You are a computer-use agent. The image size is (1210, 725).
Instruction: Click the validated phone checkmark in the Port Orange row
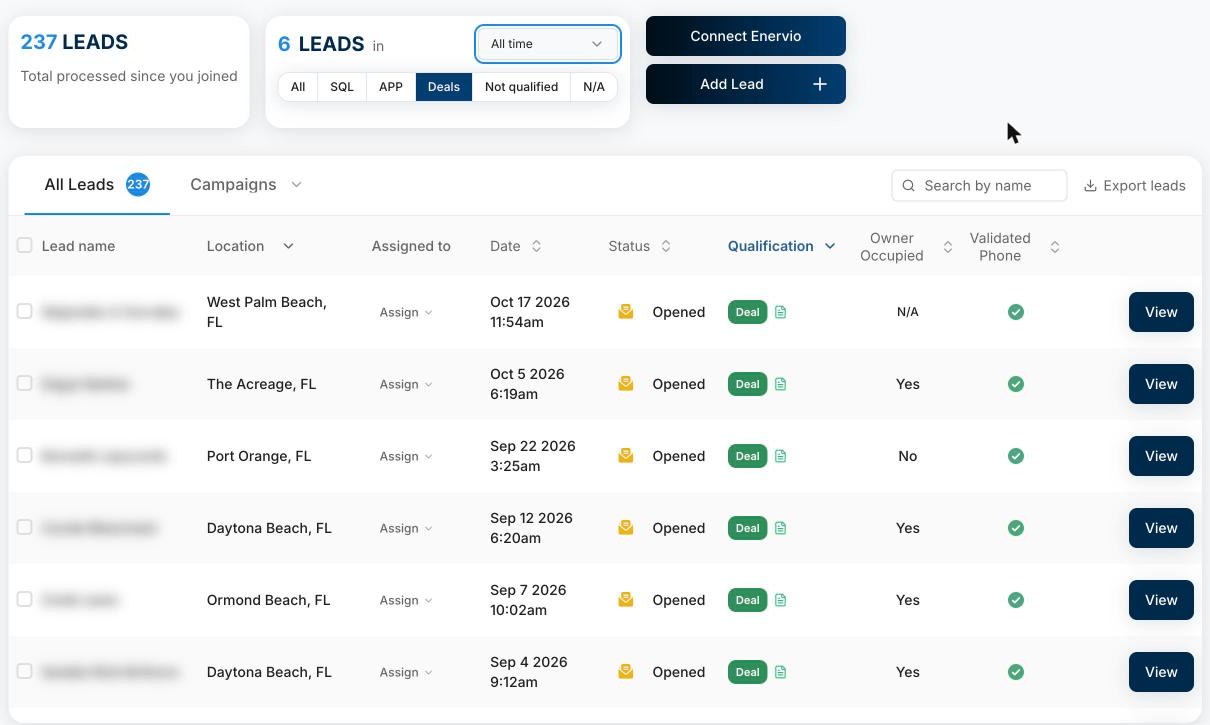[x=1016, y=456]
